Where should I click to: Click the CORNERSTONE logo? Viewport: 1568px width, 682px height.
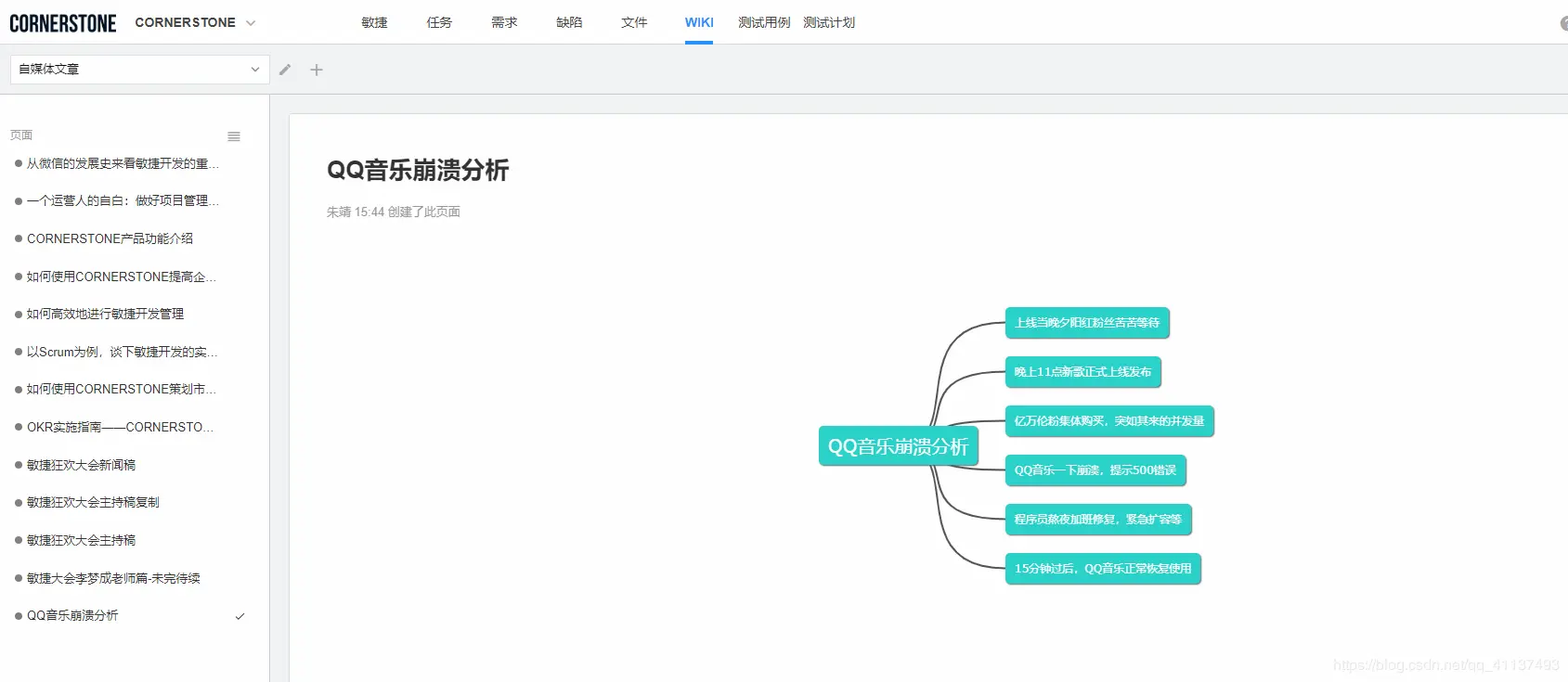(x=63, y=23)
